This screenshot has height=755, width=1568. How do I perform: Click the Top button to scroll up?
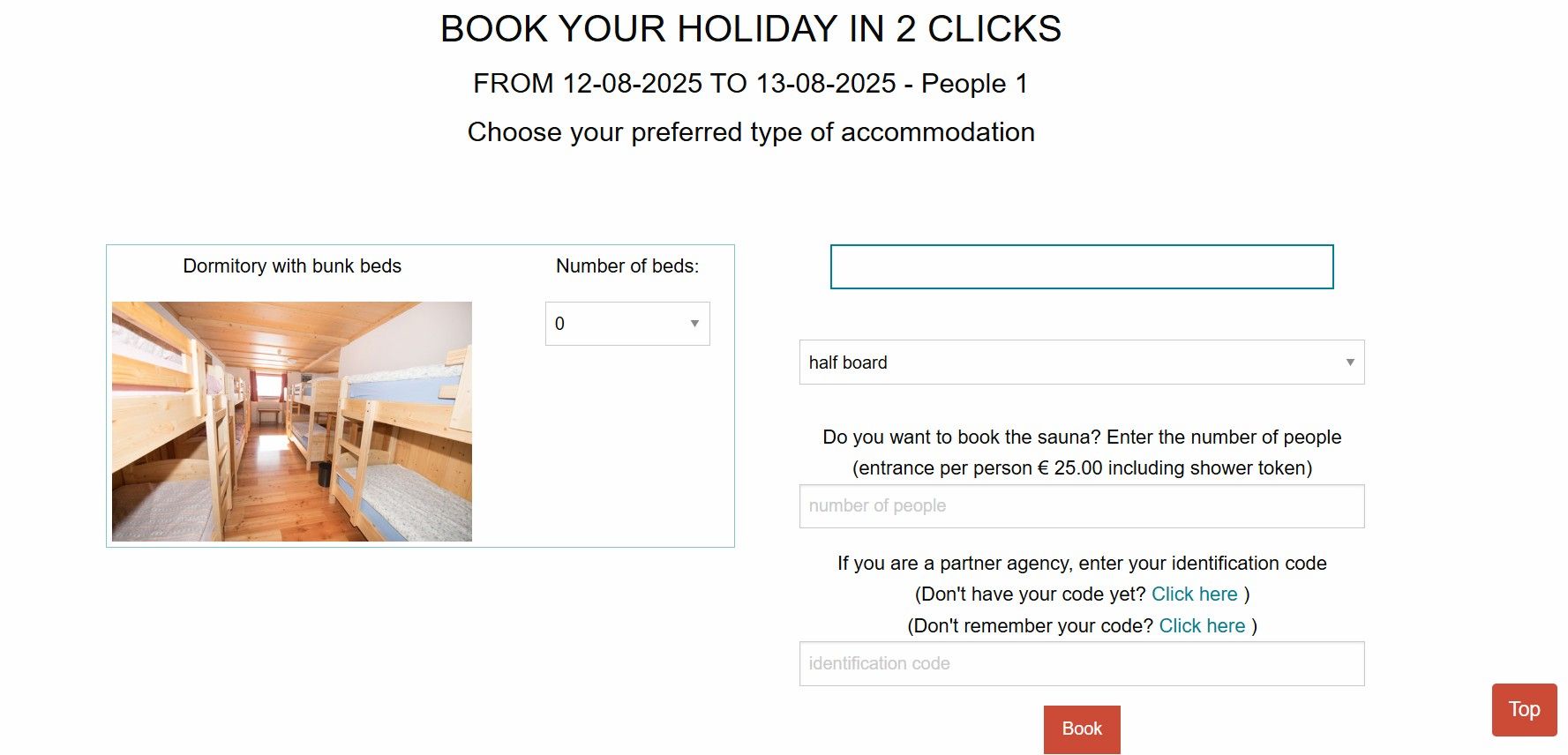(1523, 709)
